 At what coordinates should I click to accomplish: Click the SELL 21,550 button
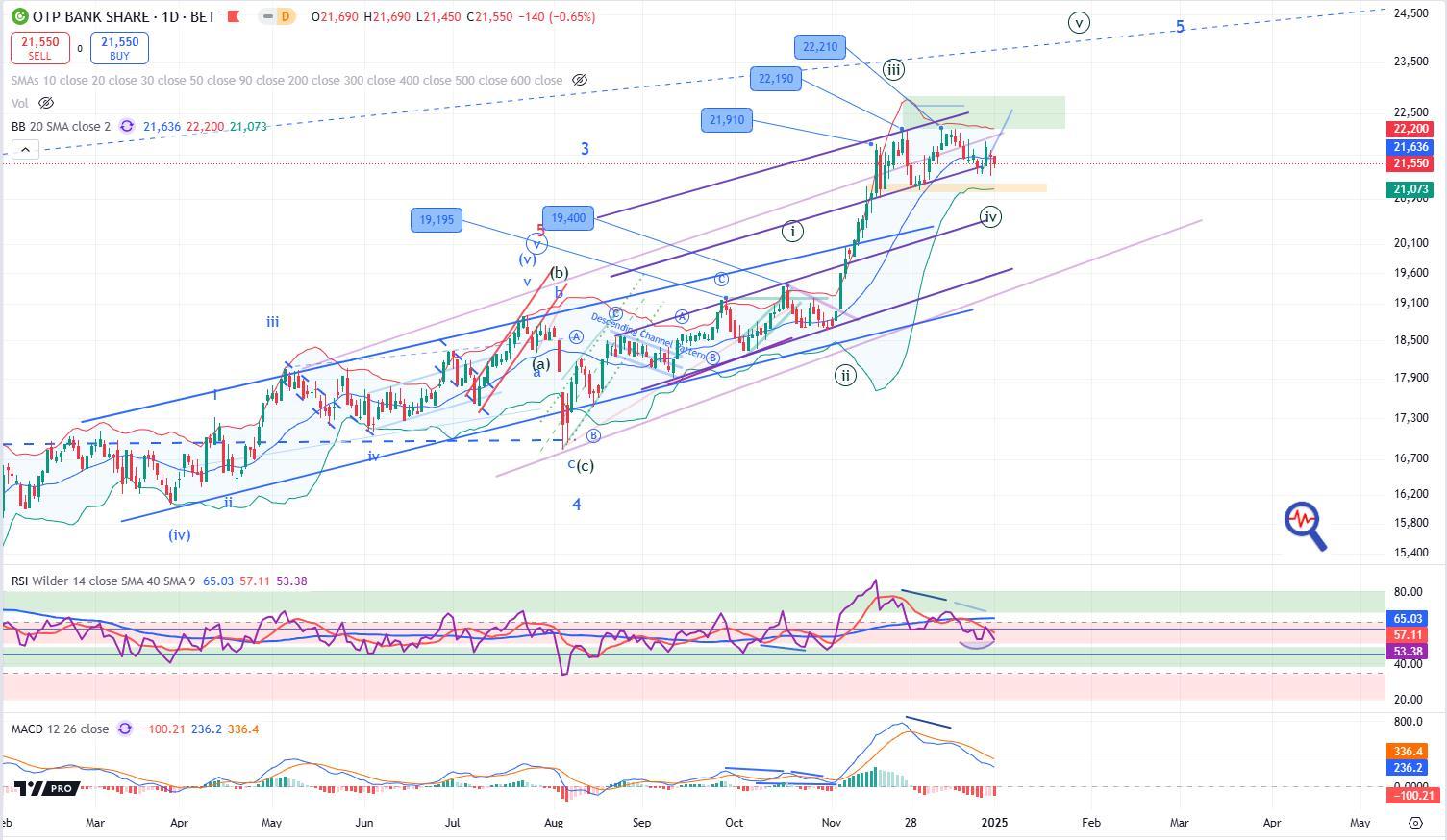(x=38, y=48)
